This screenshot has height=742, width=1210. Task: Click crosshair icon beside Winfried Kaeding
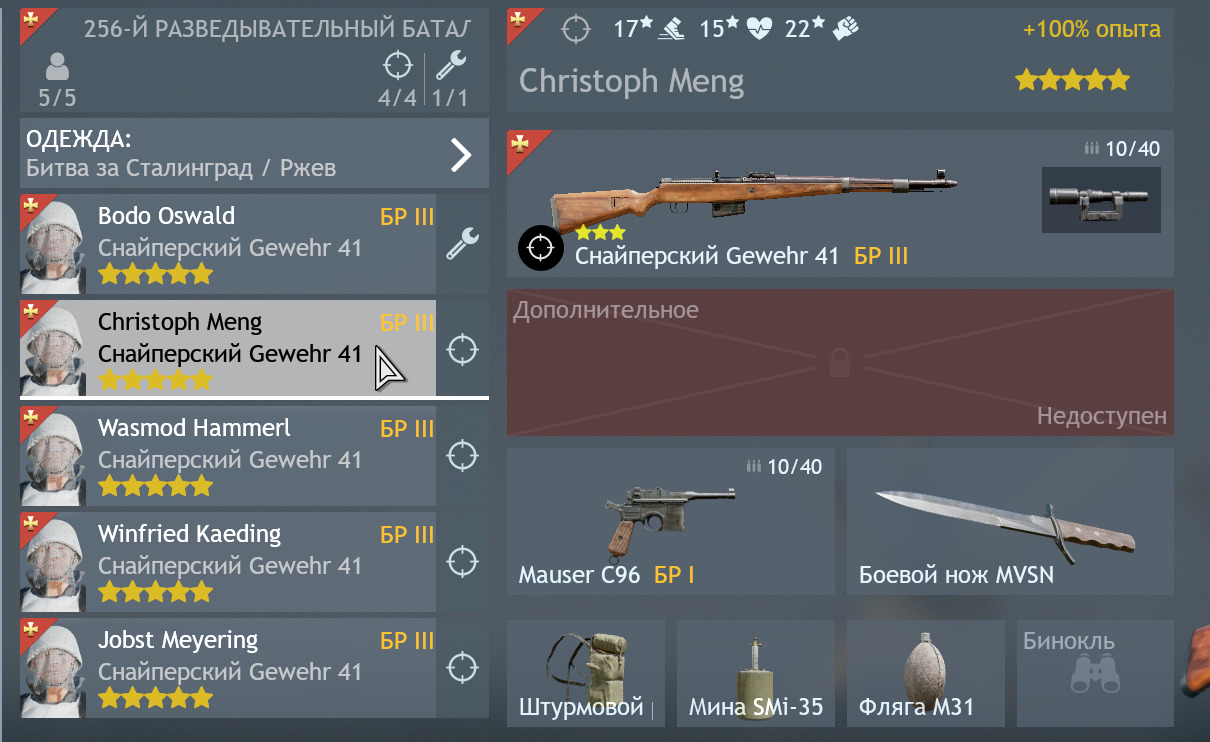pyautogui.click(x=462, y=561)
